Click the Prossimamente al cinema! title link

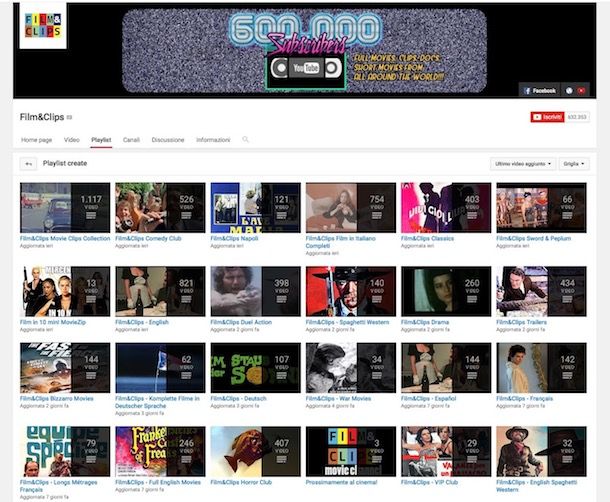[342, 482]
